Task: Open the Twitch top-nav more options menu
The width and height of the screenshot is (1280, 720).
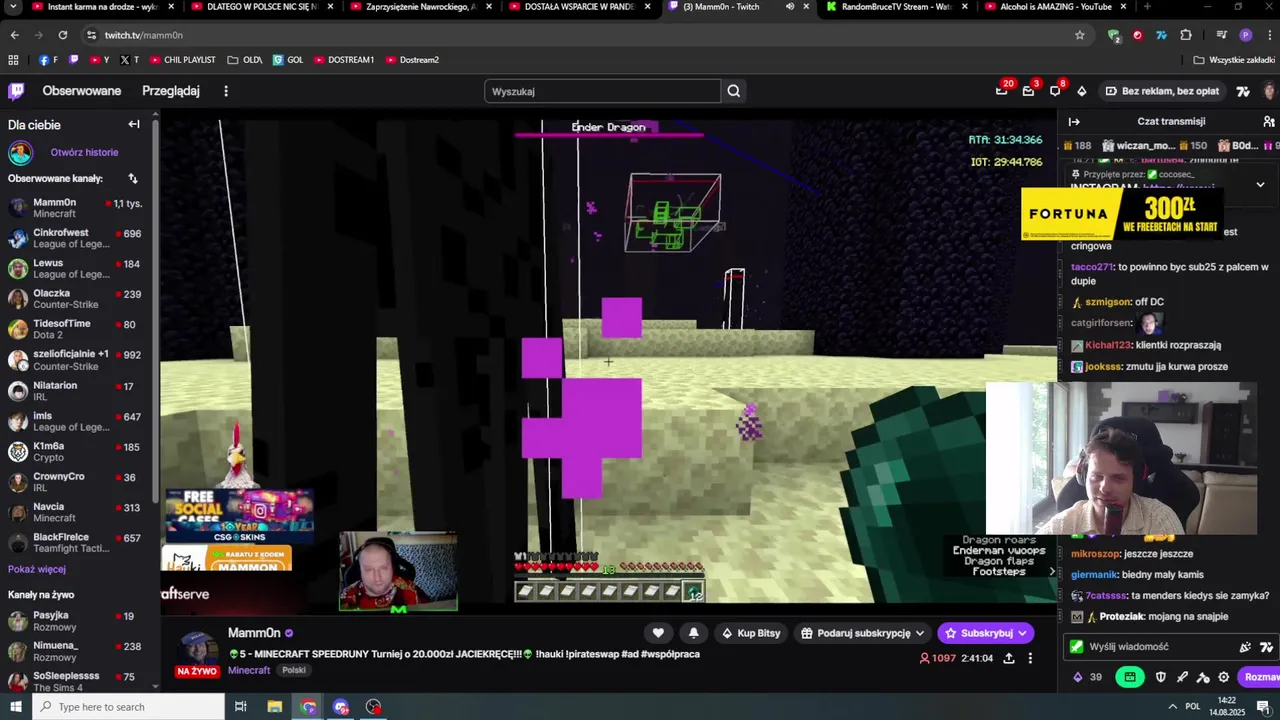Action: (x=226, y=91)
